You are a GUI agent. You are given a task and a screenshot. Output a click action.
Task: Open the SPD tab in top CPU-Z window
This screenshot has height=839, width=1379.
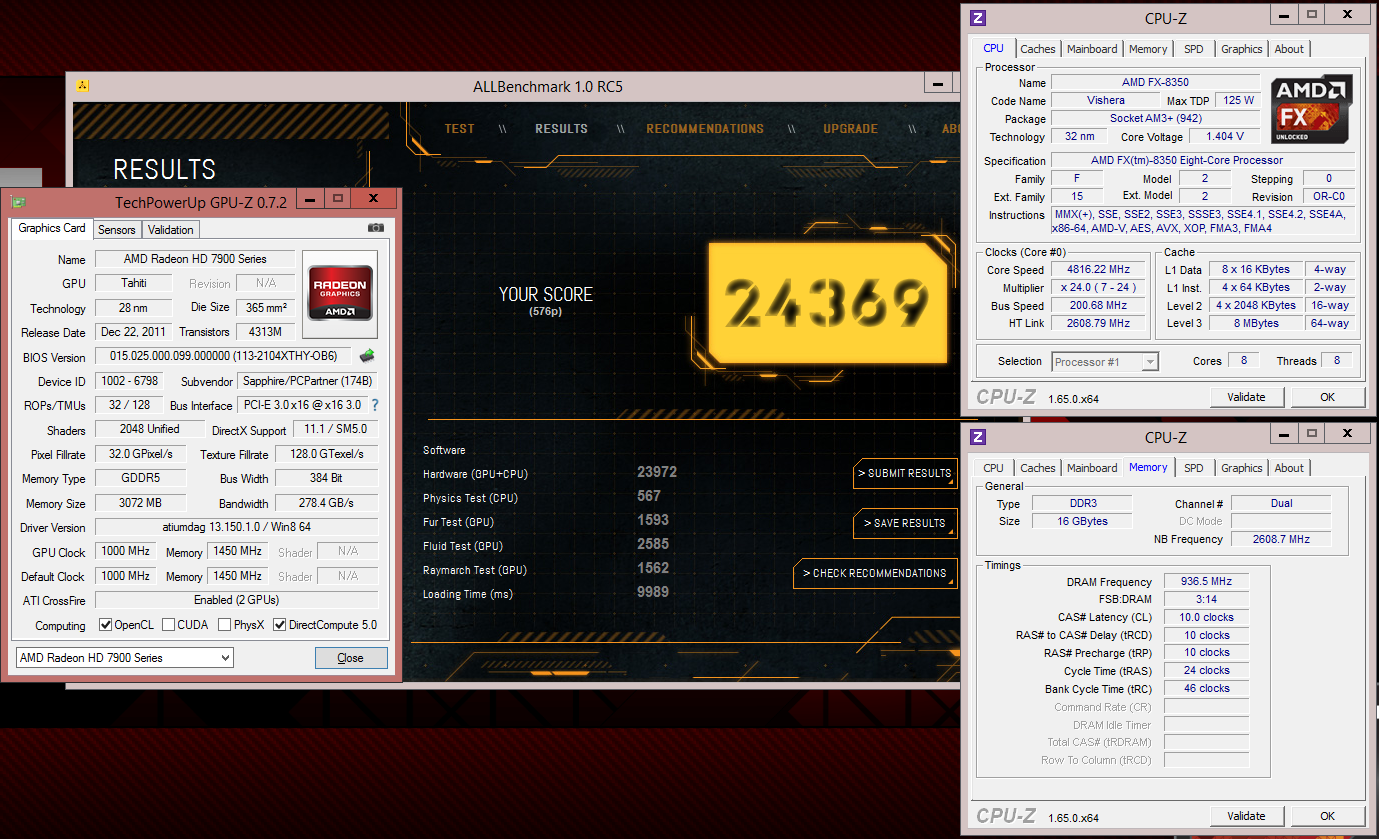coord(1194,49)
